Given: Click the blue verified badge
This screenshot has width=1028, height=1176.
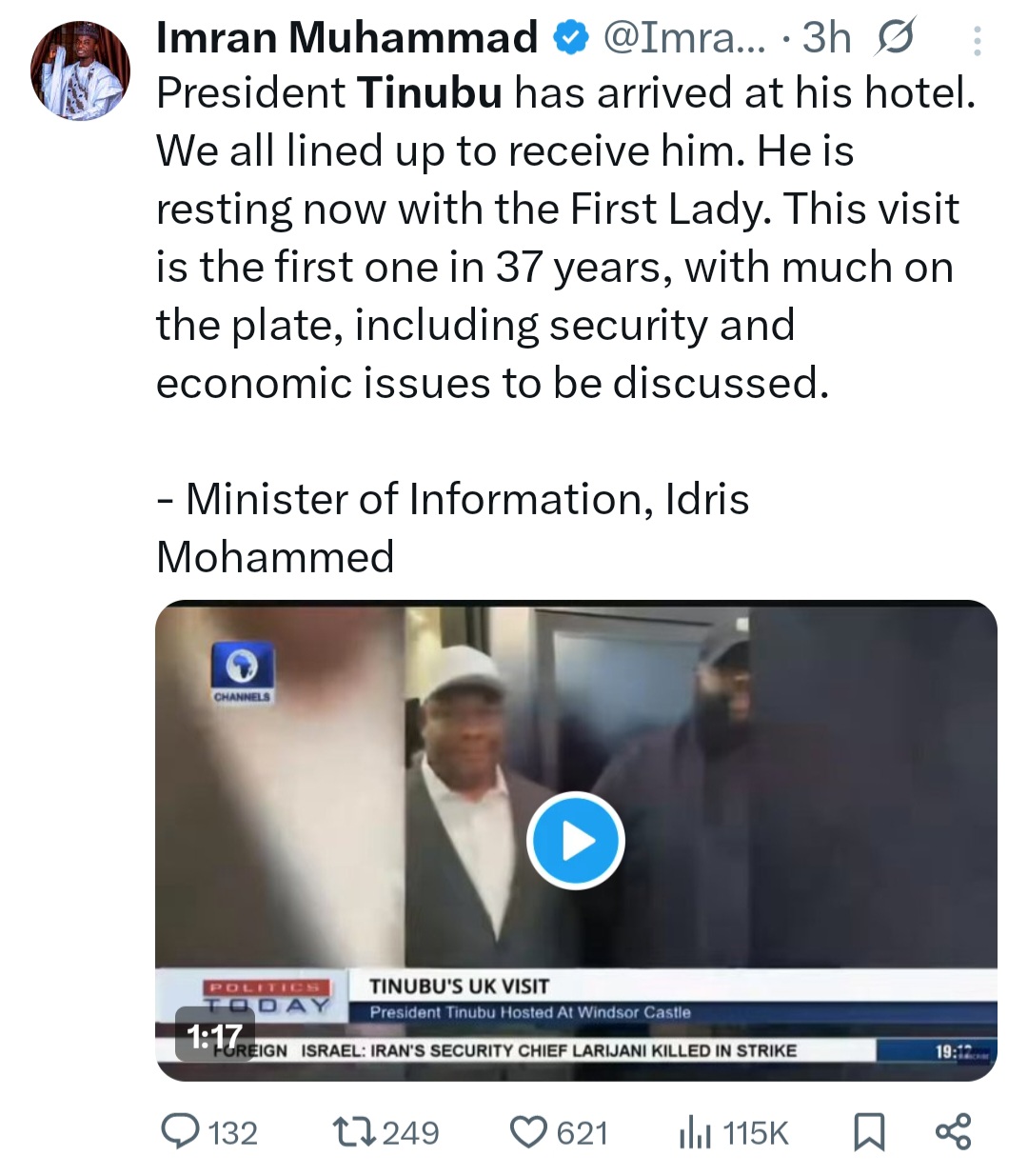Looking at the screenshot, I should click(x=568, y=37).
